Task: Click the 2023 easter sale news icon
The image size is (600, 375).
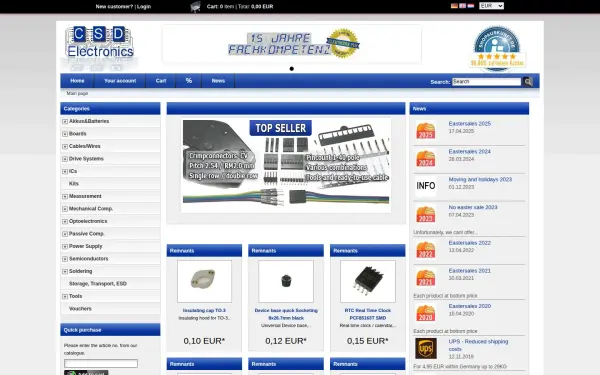Action: pyautogui.click(x=426, y=215)
